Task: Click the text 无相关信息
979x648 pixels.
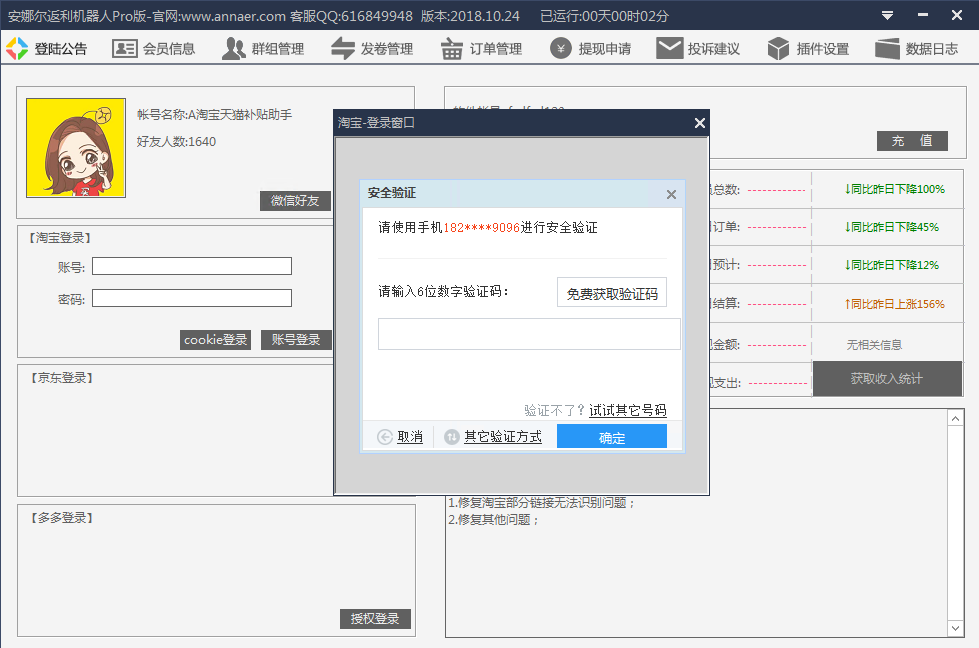Action: pos(874,345)
